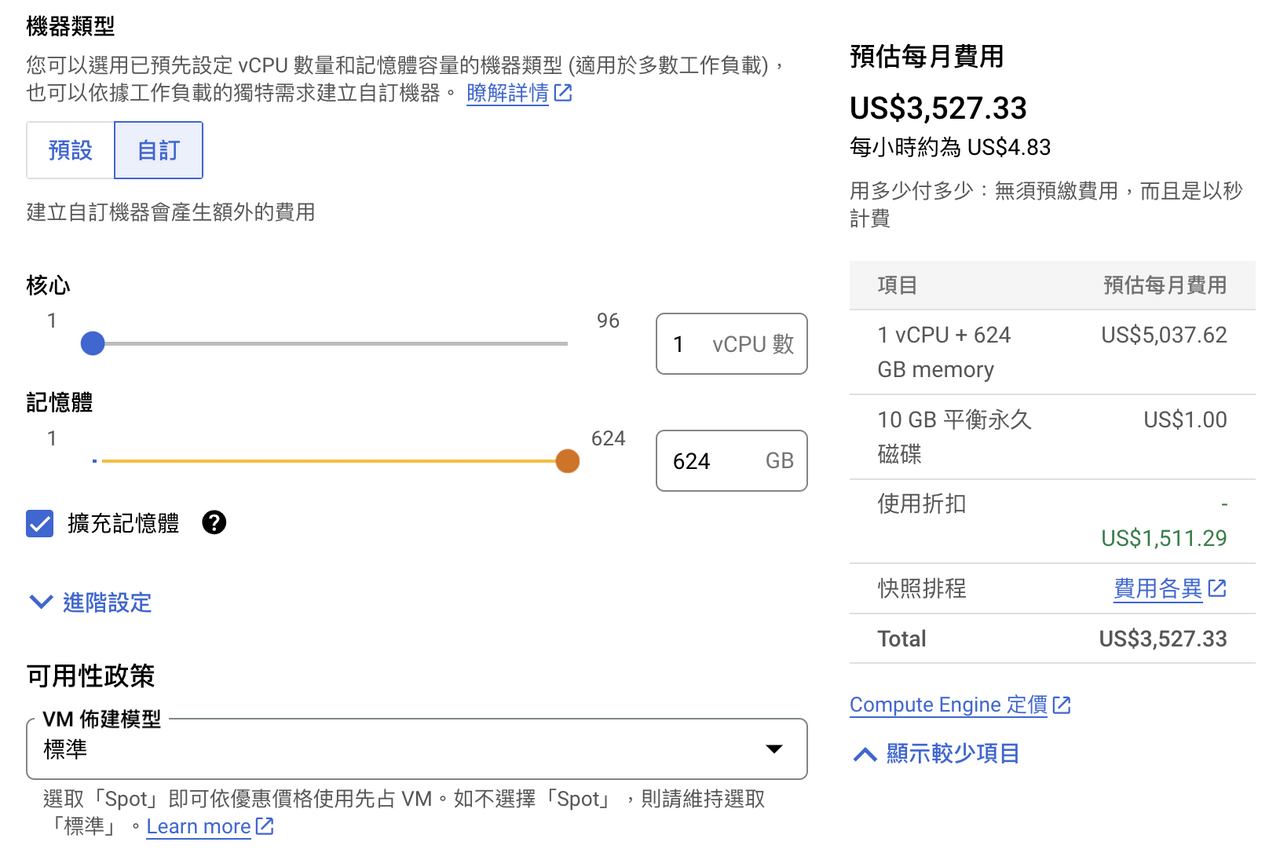Switch to the 預設 machine type tab

click(71, 150)
